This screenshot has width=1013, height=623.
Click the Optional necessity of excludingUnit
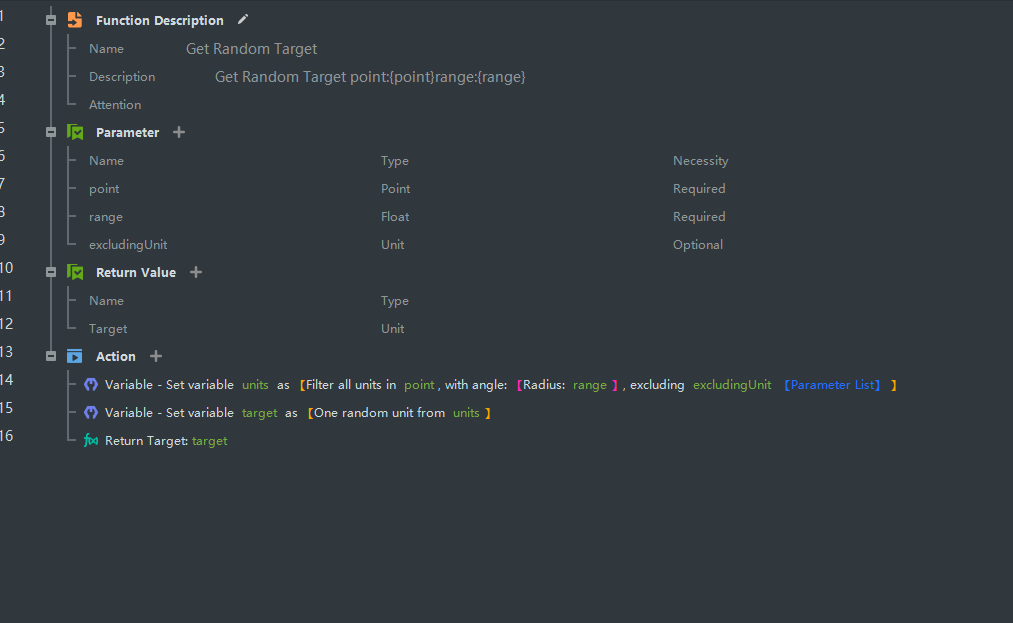click(697, 244)
